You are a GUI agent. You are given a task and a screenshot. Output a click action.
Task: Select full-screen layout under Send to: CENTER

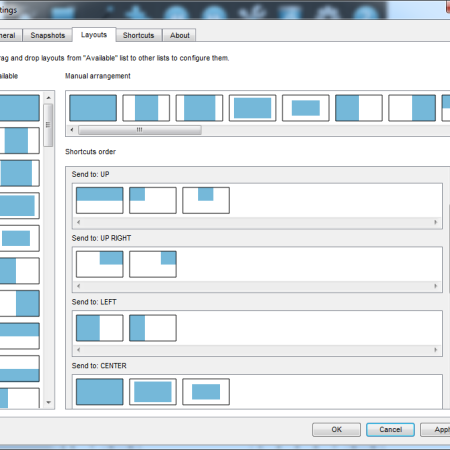point(100,392)
